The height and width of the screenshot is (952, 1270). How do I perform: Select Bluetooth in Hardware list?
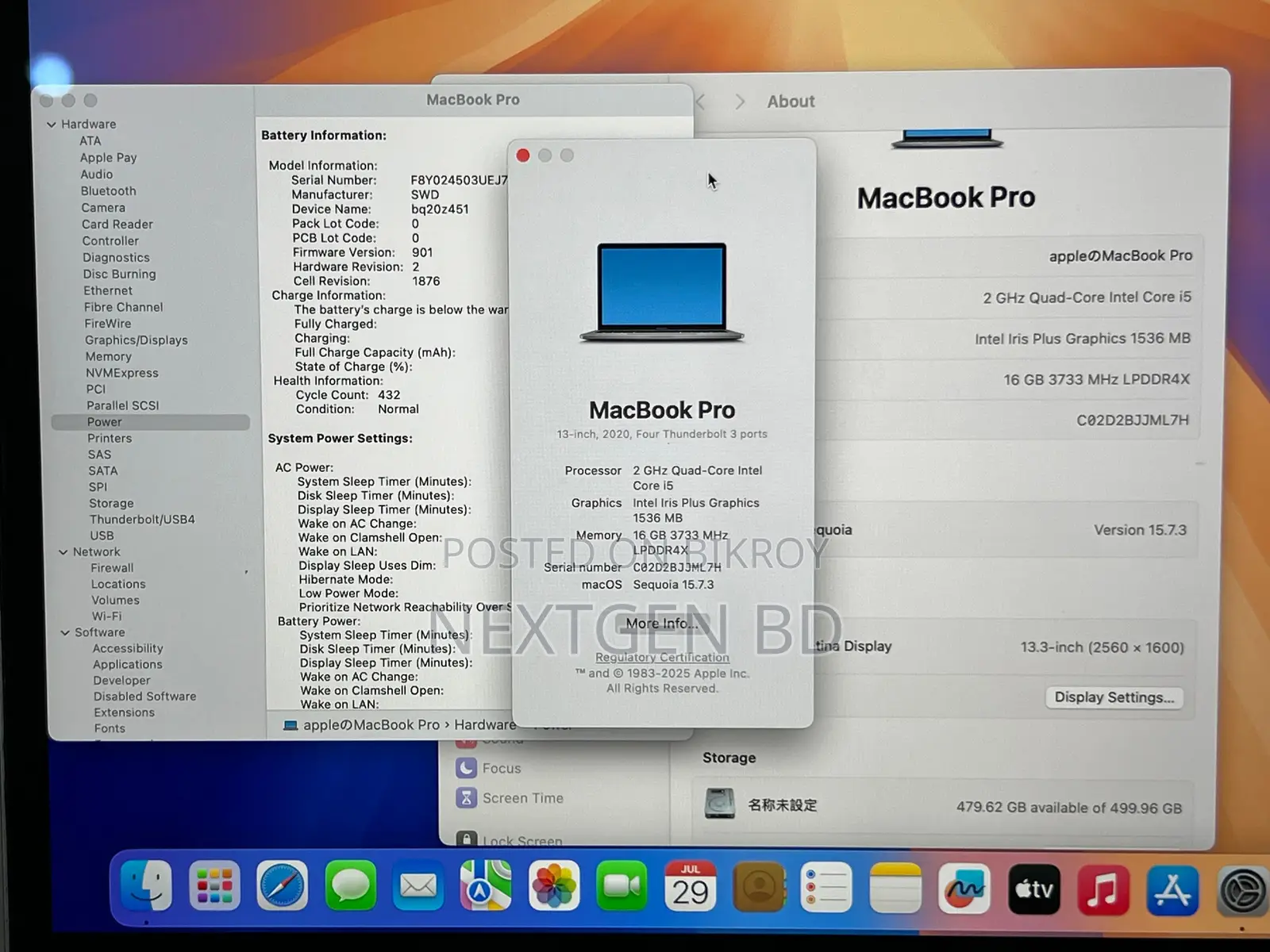point(108,191)
